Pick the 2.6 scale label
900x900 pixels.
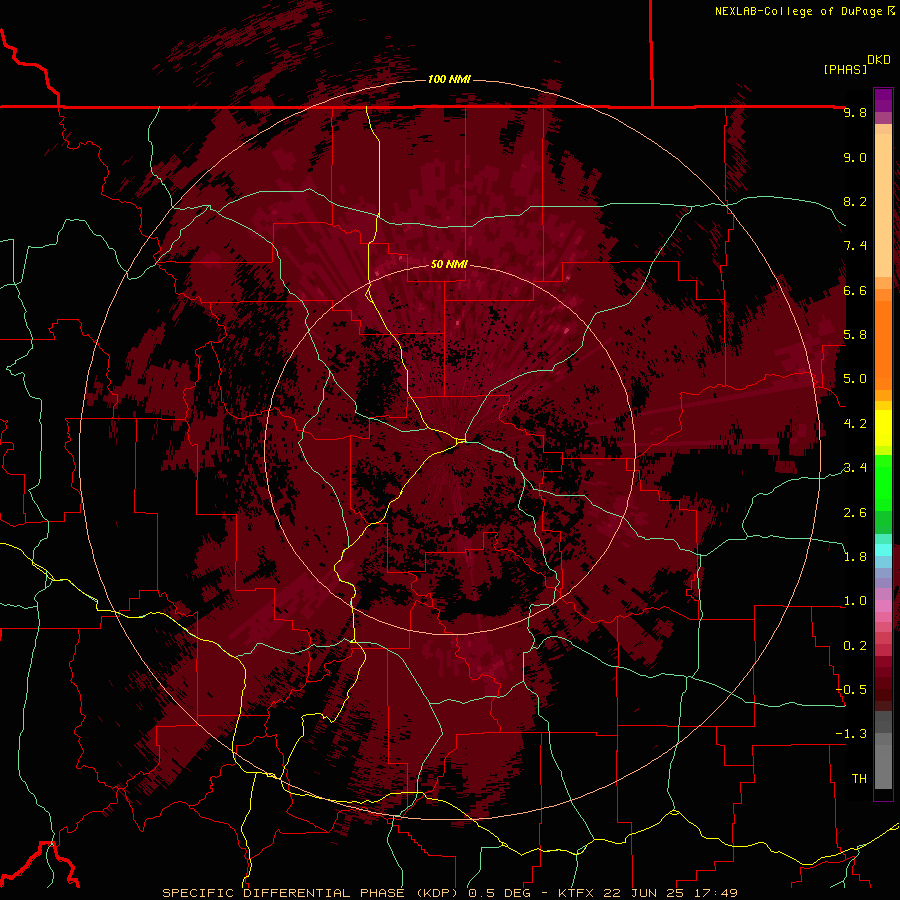pos(855,513)
